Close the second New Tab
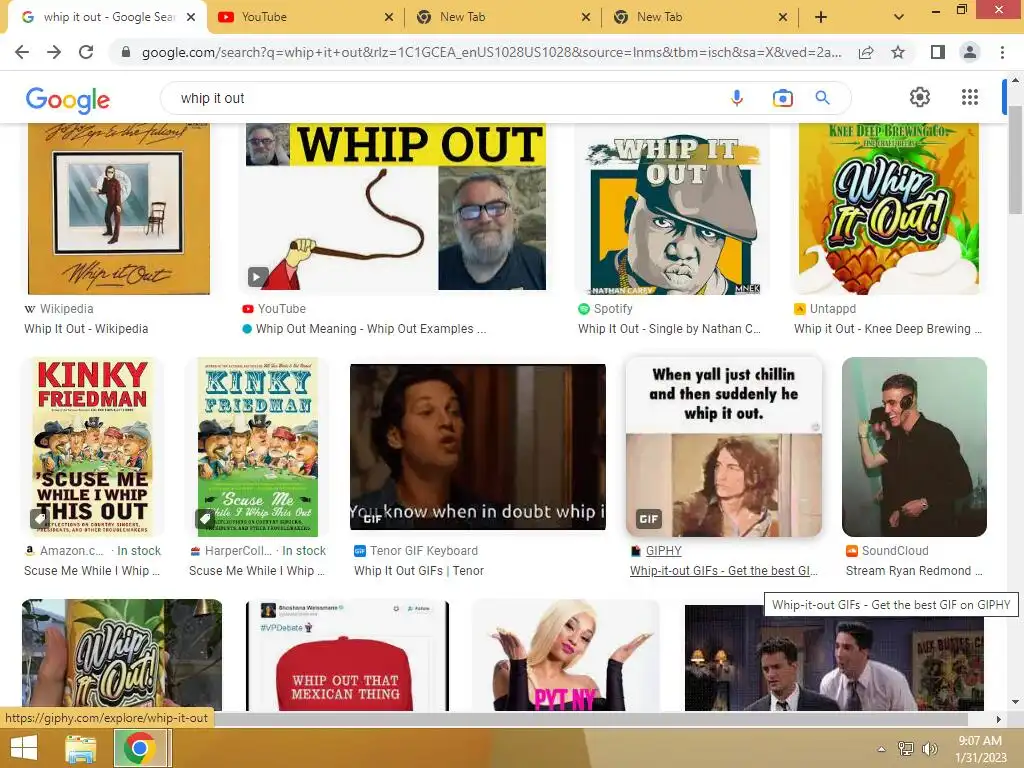This screenshot has height=768, width=1024. [783, 18]
